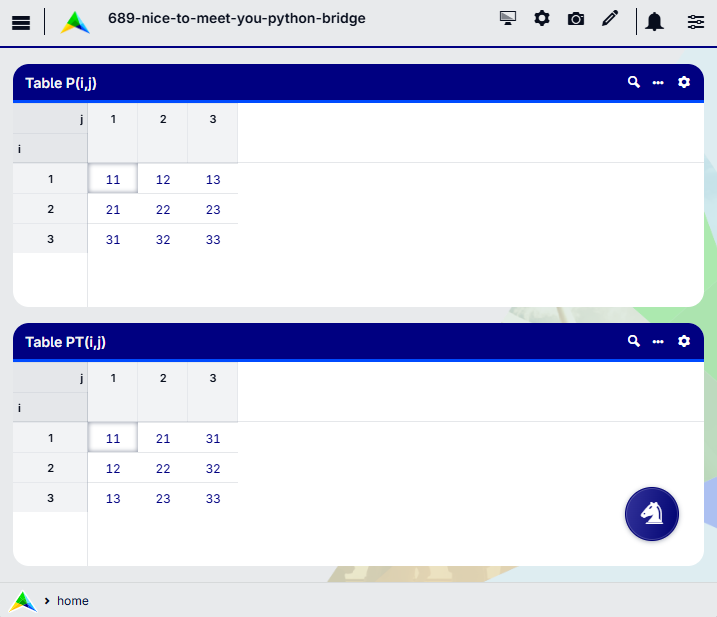This screenshot has height=617, width=717.
Task: Expand the ellipsis menu on Table PT(i,j)
Action: pos(658,342)
